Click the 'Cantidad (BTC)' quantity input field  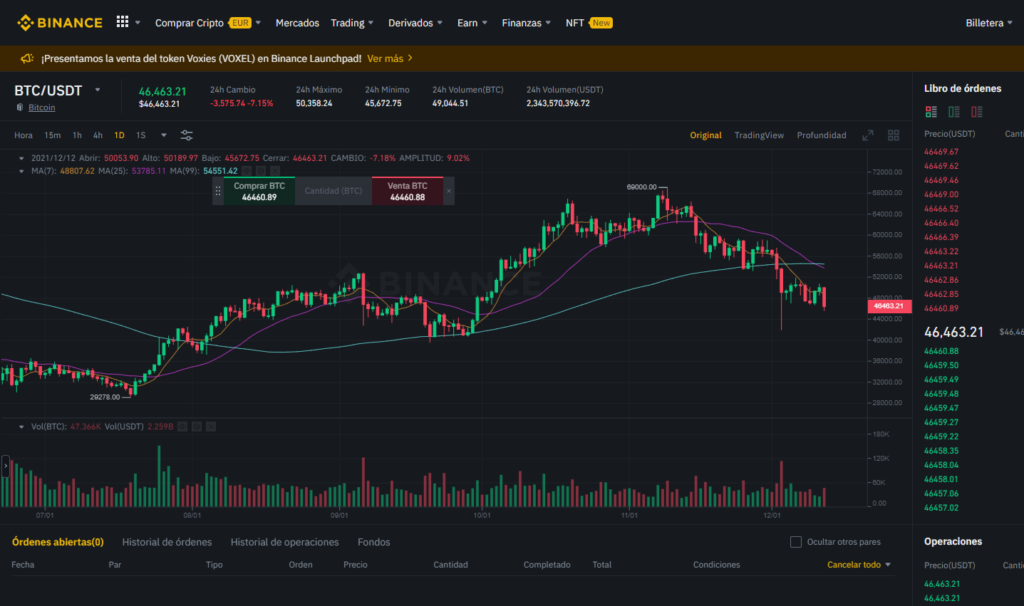(x=333, y=191)
